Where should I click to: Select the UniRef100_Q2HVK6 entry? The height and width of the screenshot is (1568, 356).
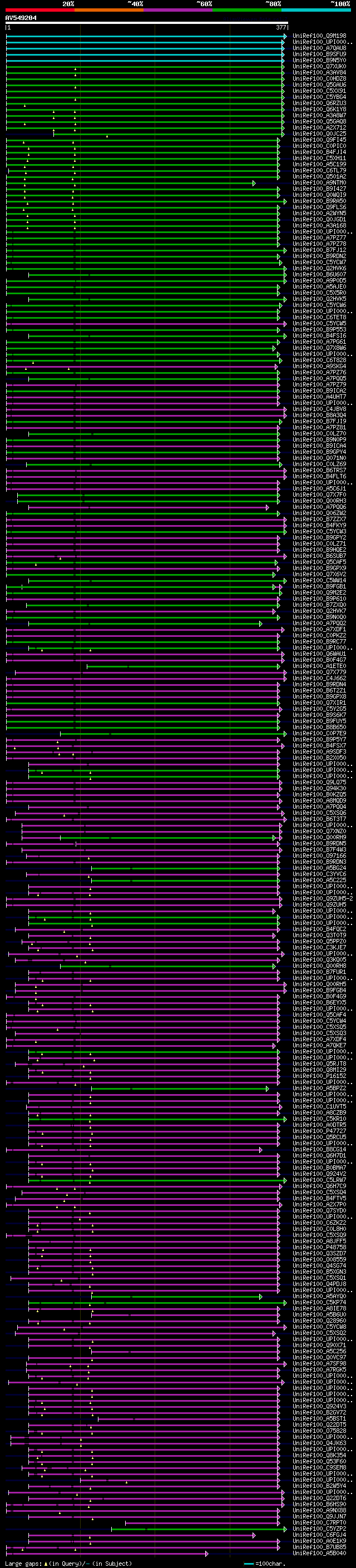click(319, 269)
